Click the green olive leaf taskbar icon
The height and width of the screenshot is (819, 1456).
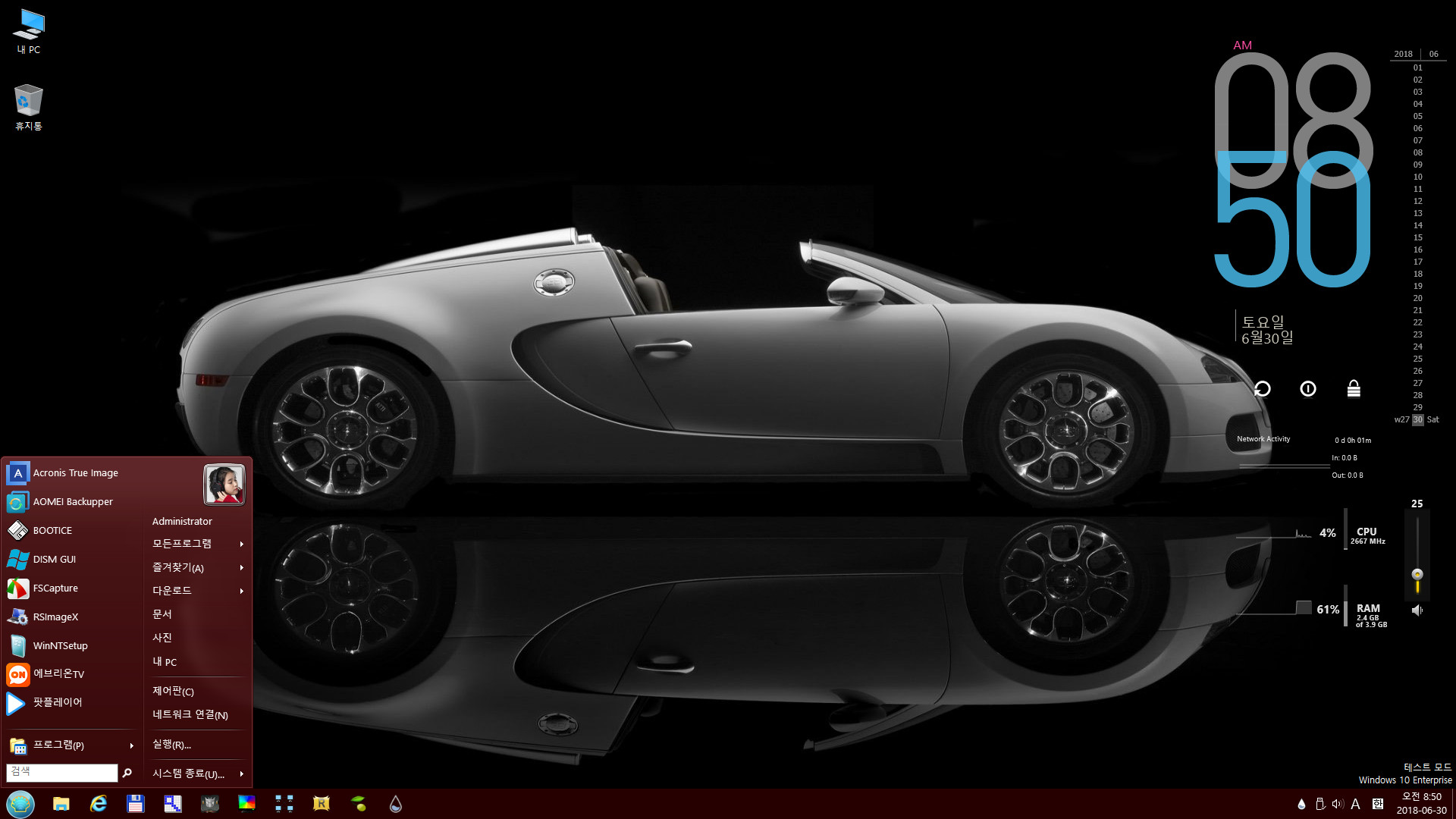[x=359, y=804]
